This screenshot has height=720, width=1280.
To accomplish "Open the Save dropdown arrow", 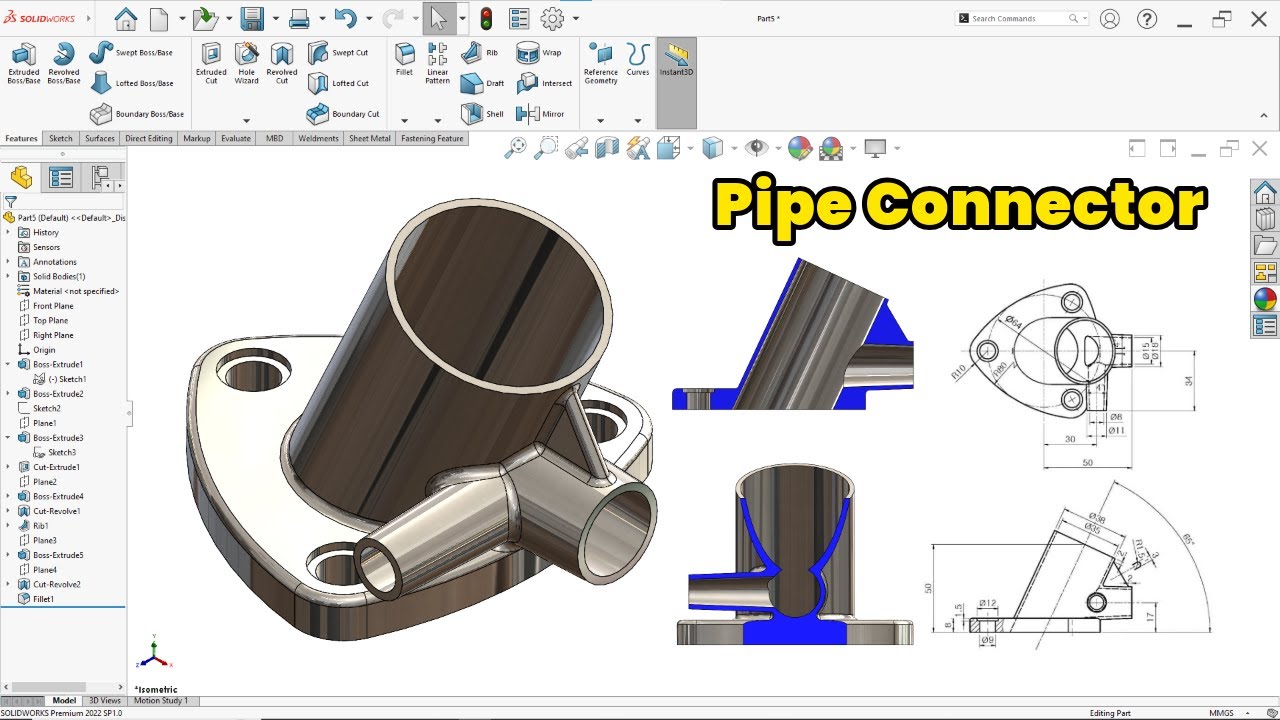I will [x=274, y=18].
